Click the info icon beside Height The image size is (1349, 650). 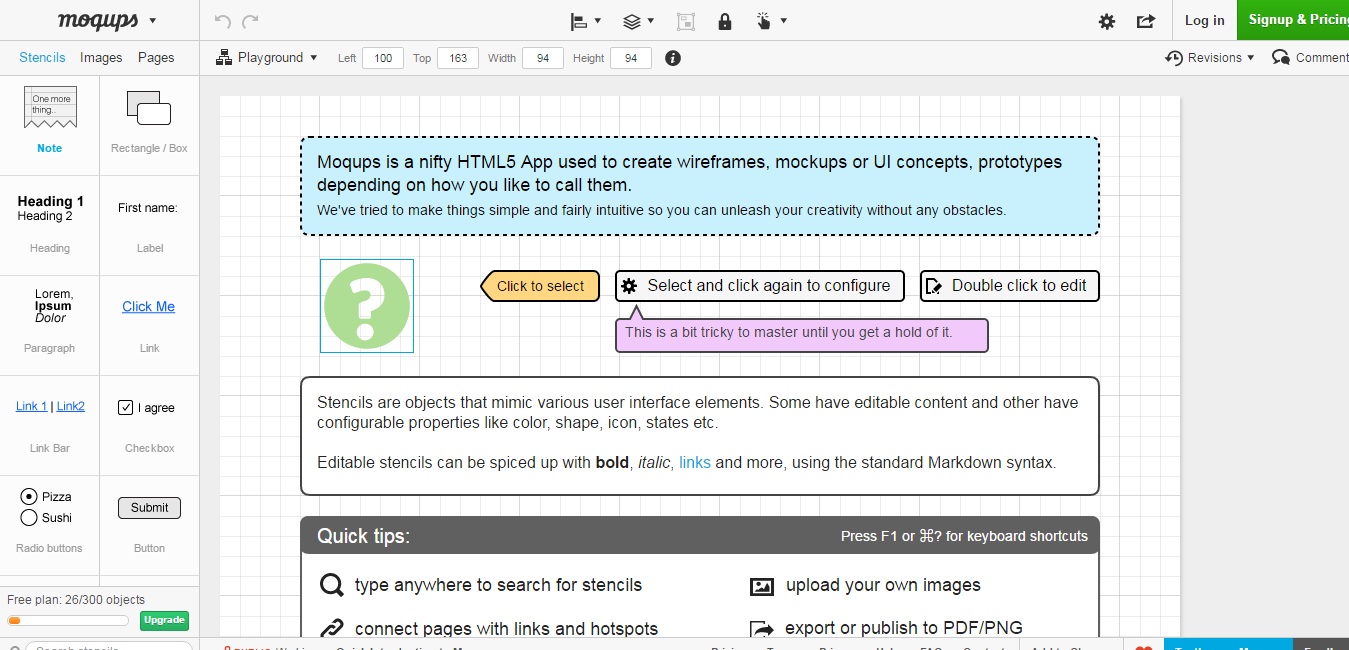point(673,58)
